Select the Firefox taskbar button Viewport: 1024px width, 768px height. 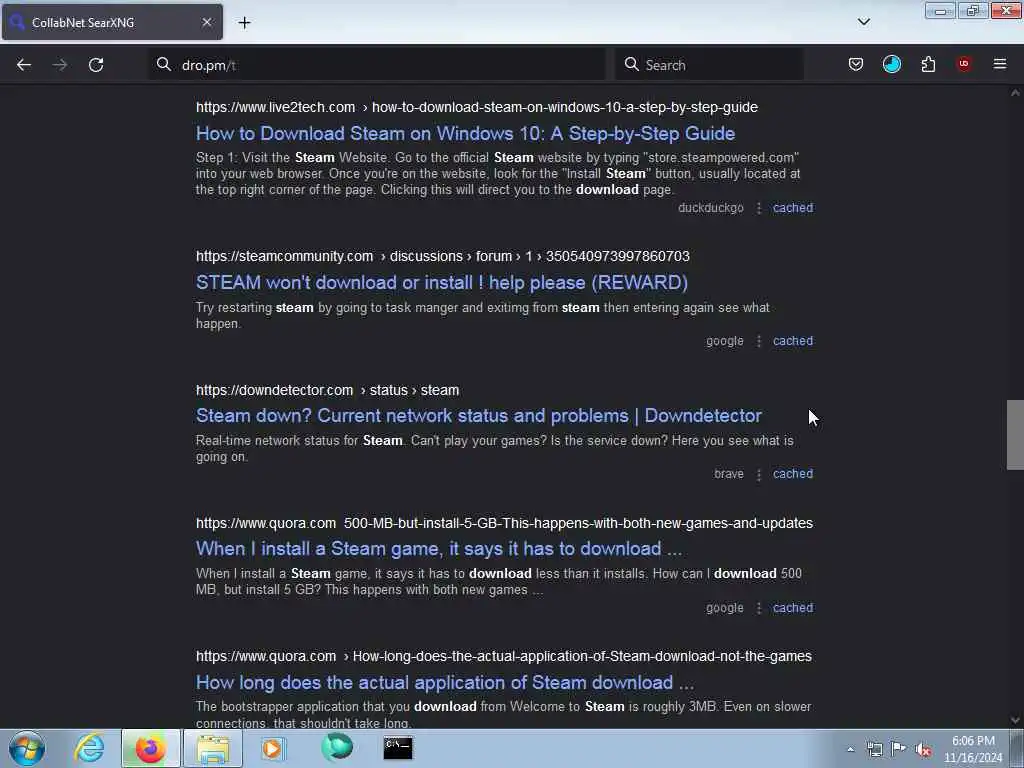[x=150, y=748]
